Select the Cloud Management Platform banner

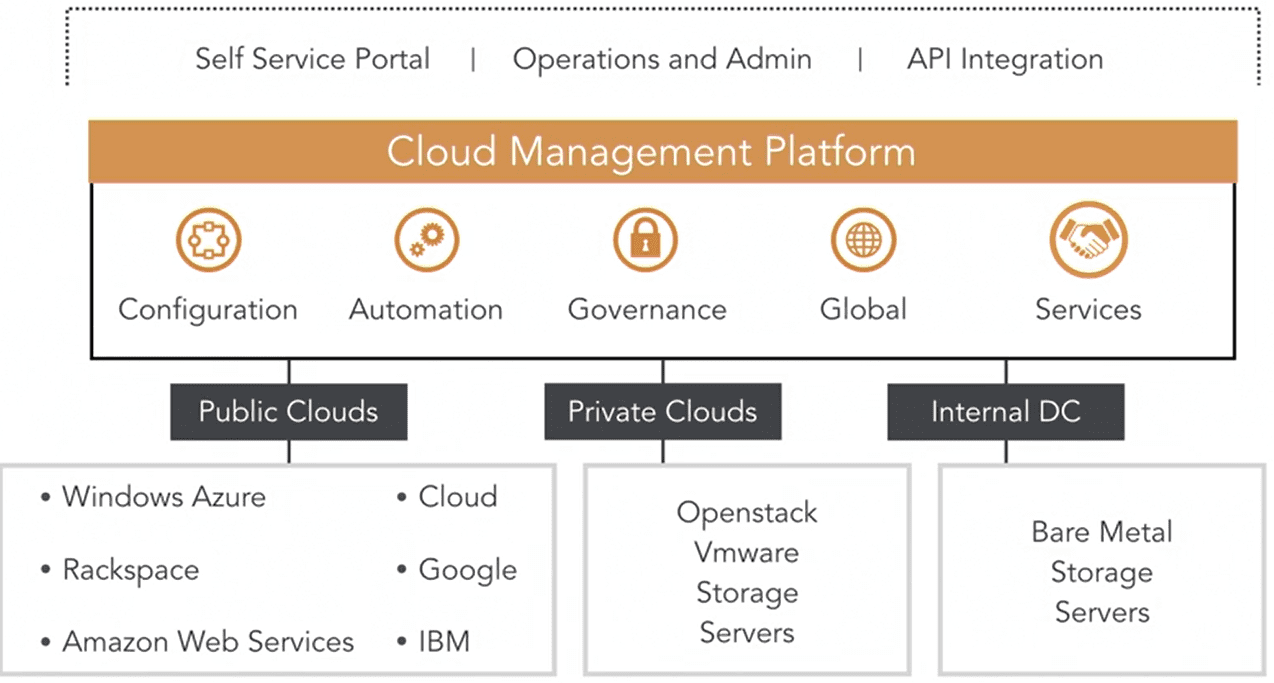pyautogui.click(x=662, y=152)
